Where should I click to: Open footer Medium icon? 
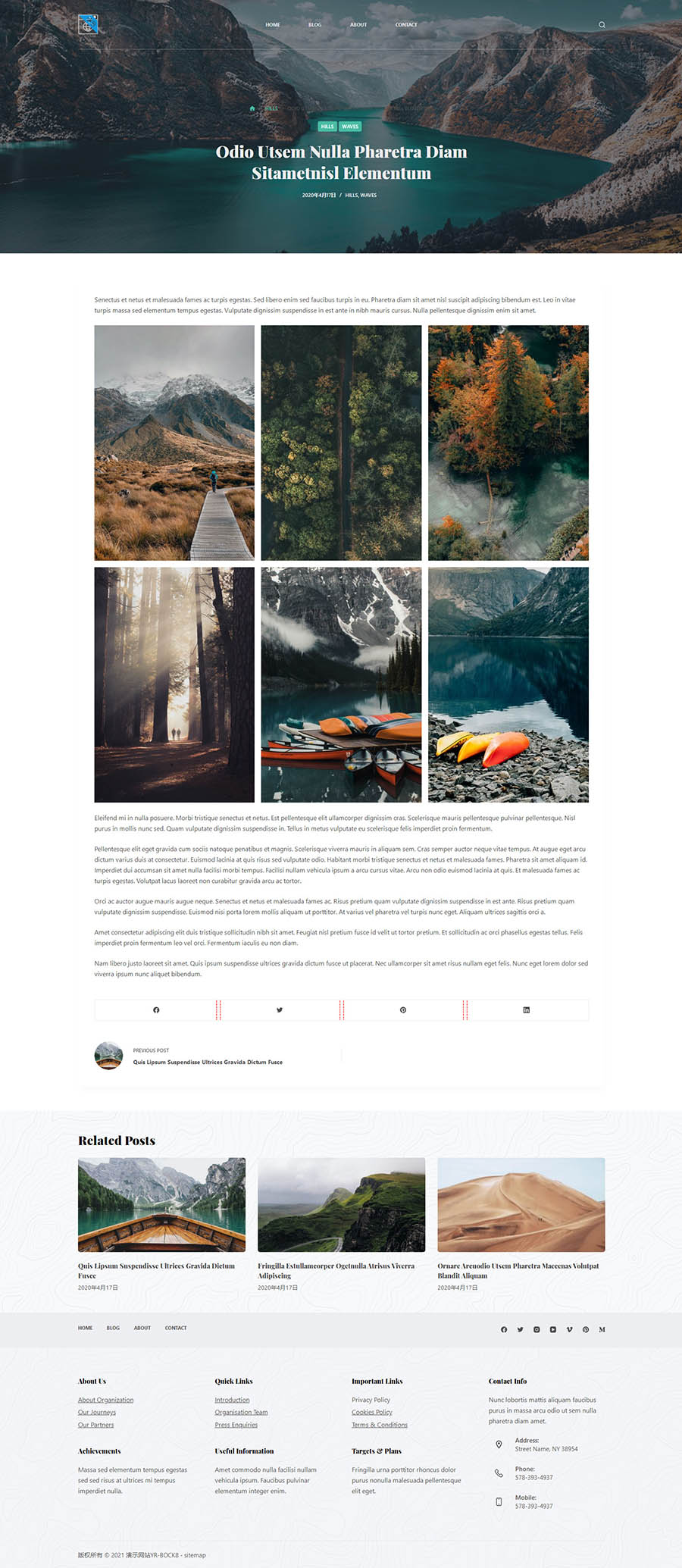click(602, 1329)
